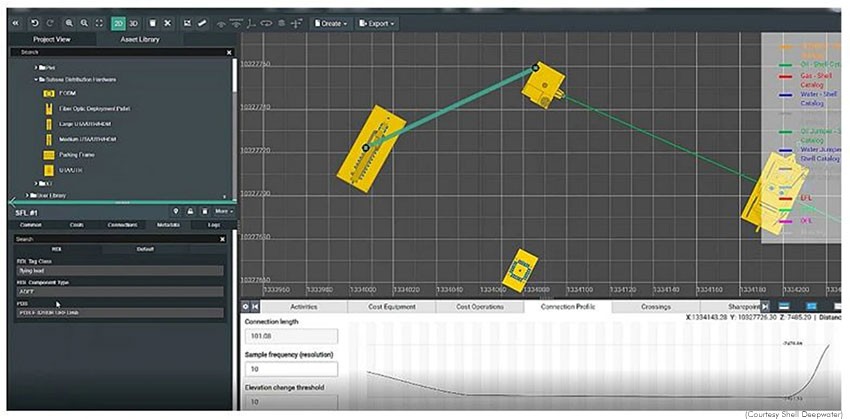The height and width of the screenshot is (419, 850).
Task: Click the trash delete icon in toolbar
Action: [x=152, y=22]
